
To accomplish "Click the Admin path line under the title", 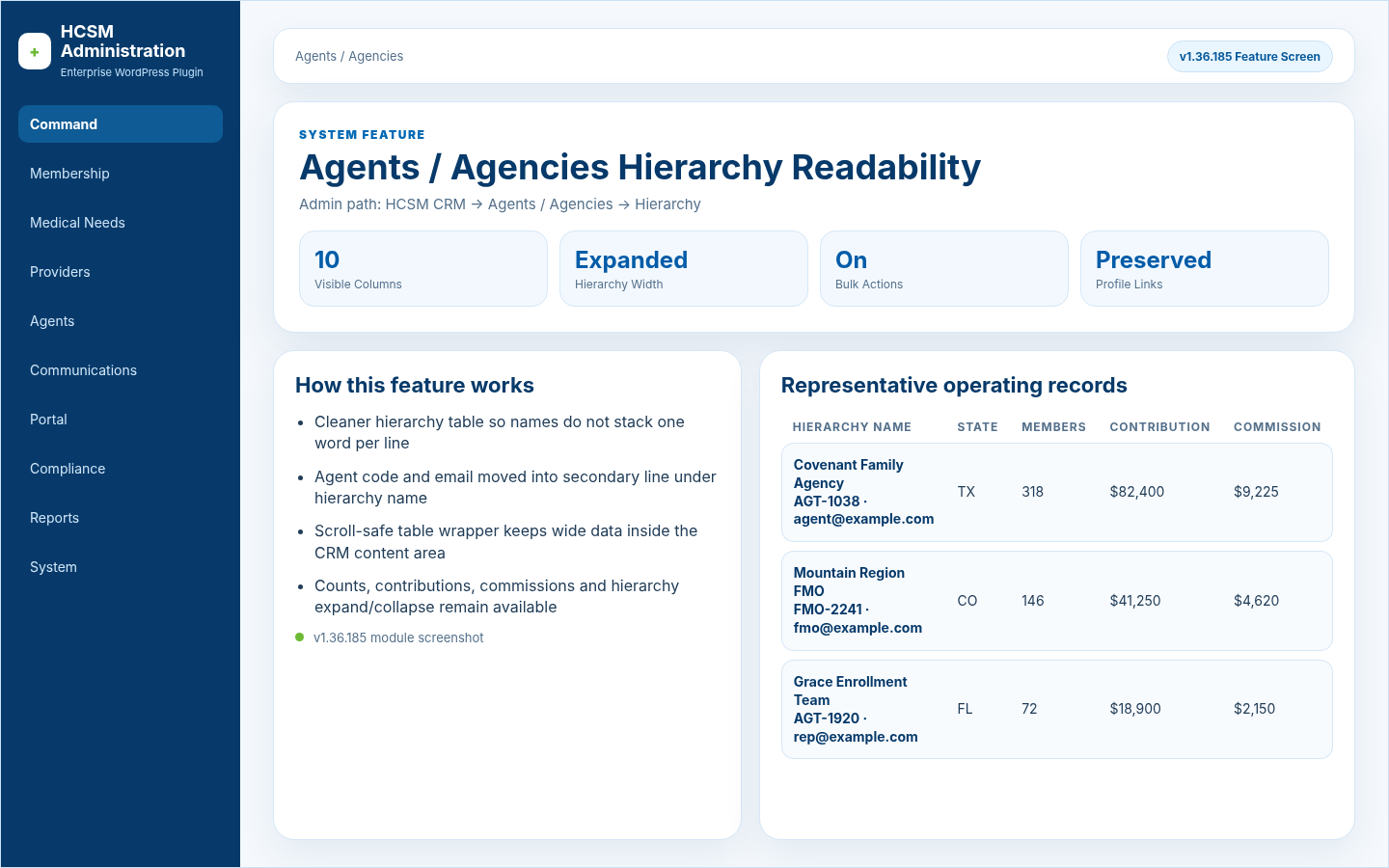I will (x=500, y=204).
